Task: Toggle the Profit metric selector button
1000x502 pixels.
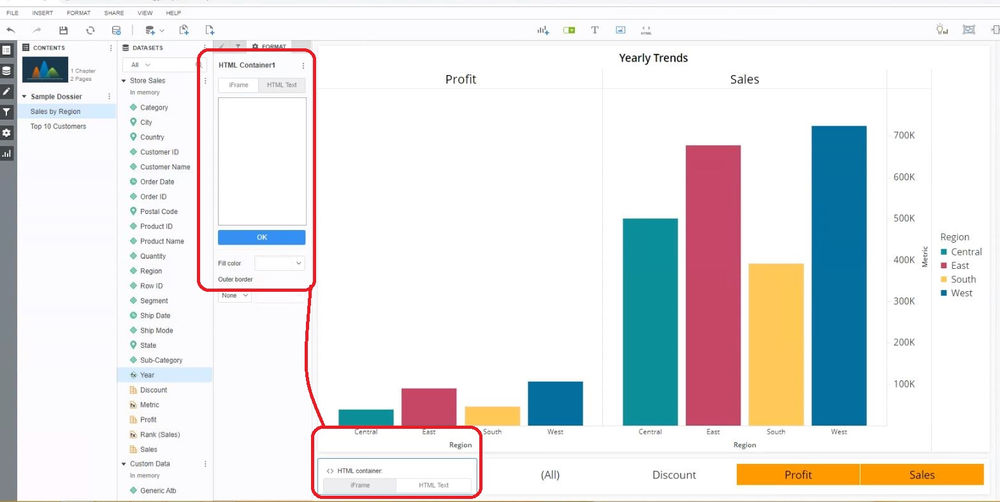Action: coord(798,475)
